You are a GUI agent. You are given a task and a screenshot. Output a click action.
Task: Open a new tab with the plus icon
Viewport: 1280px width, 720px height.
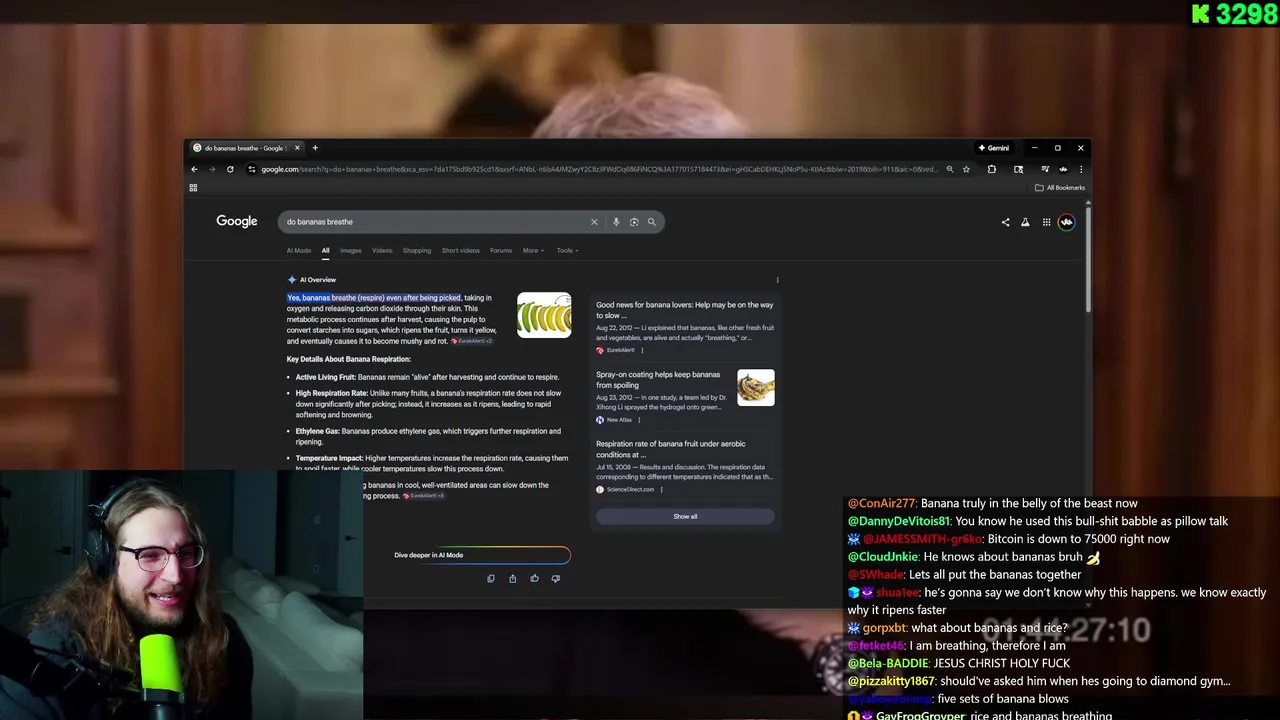(315, 148)
